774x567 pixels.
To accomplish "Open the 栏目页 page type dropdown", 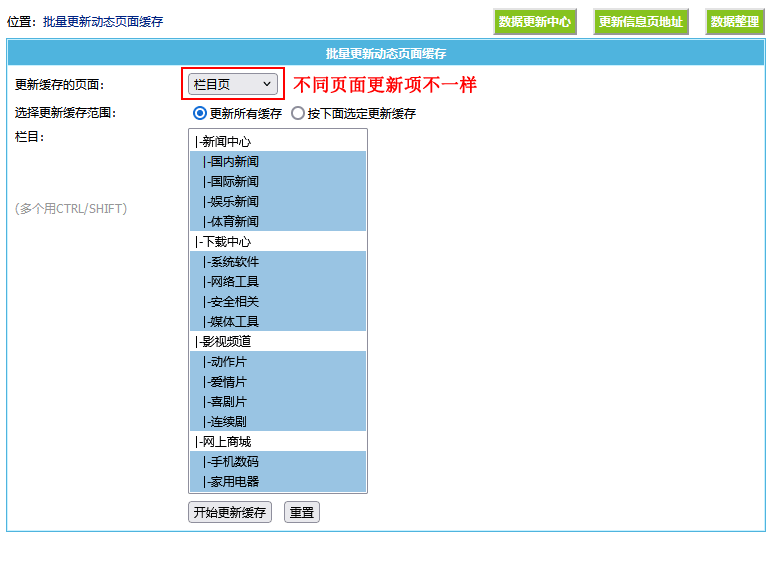I will tap(232, 85).
